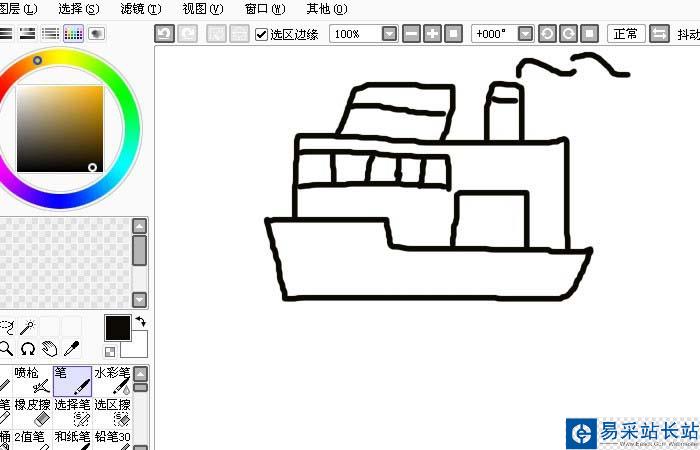Select the zoom magnifier tool
The height and width of the screenshot is (450, 700).
[x=6, y=349]
